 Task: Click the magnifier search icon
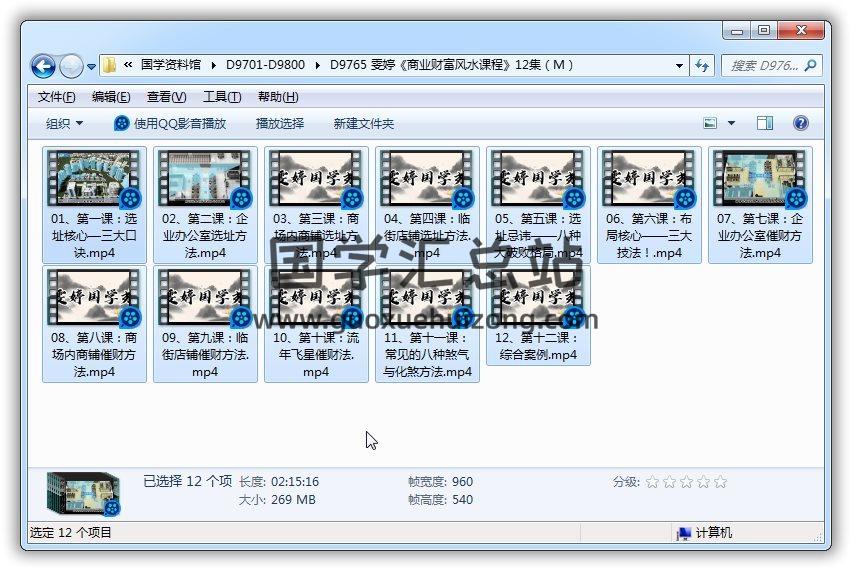810,66
